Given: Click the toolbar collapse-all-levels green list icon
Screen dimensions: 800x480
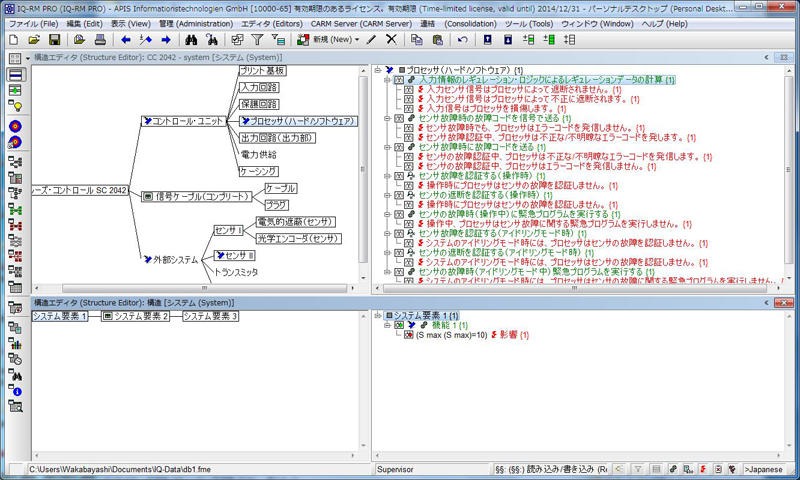Looking at the screenshot, I should (x=549, y=40).
